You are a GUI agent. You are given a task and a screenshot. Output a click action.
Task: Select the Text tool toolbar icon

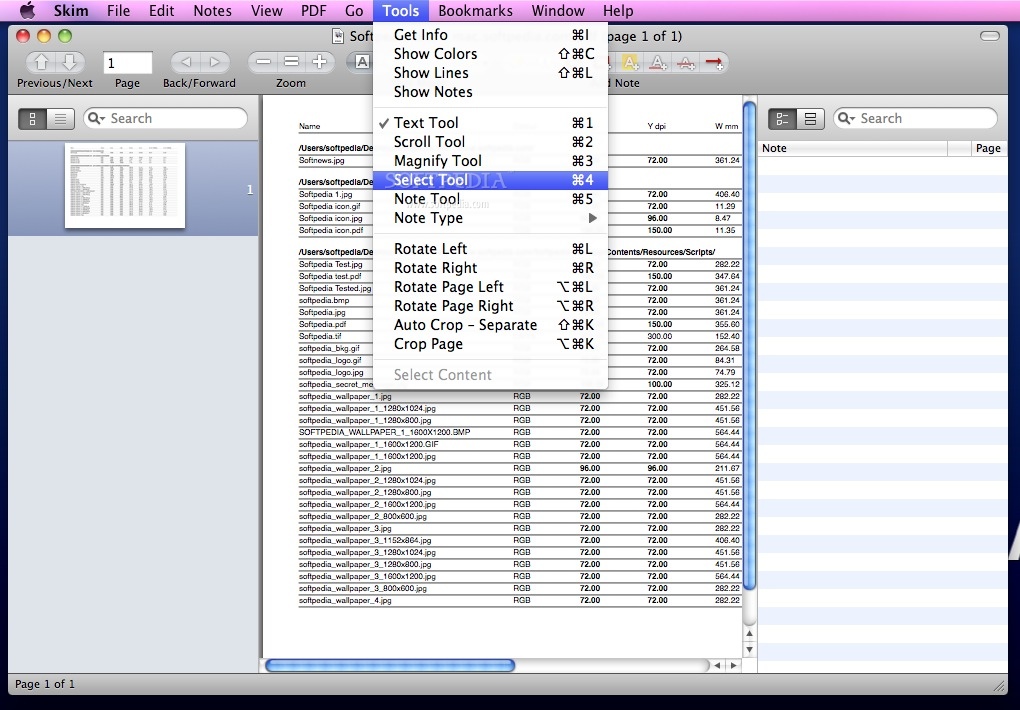[362, 62]
